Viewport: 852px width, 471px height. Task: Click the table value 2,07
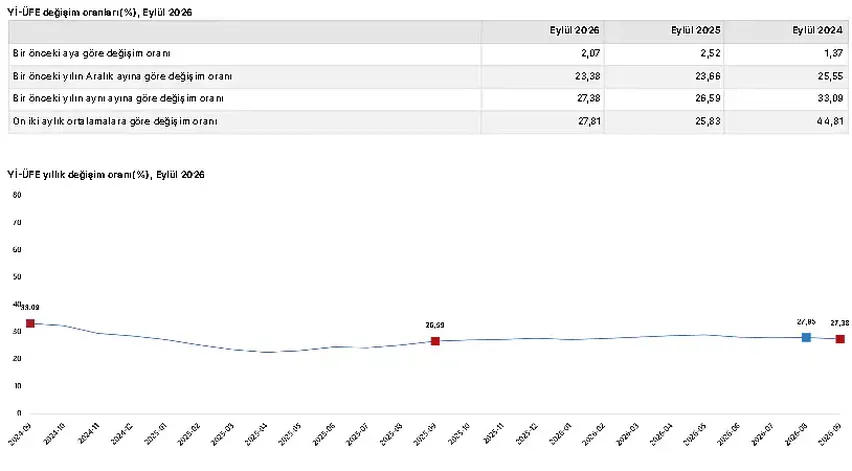pyautogui.click(x=589, y=53)
